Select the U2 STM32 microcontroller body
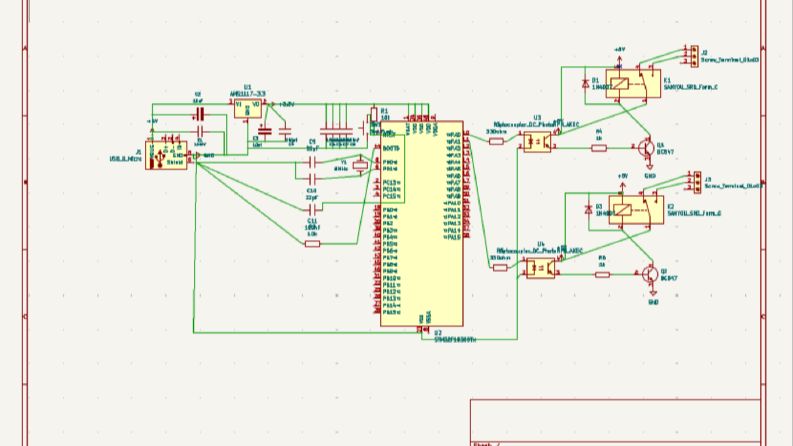 pos(422,223)
